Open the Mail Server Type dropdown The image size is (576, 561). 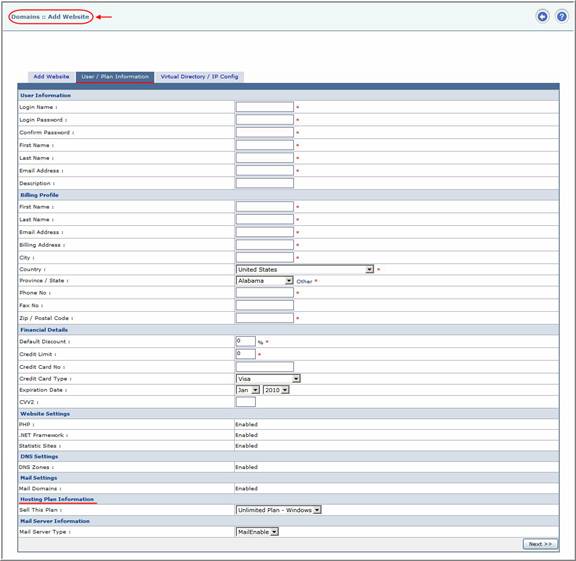pyautogui.click(x=257, y=532)
